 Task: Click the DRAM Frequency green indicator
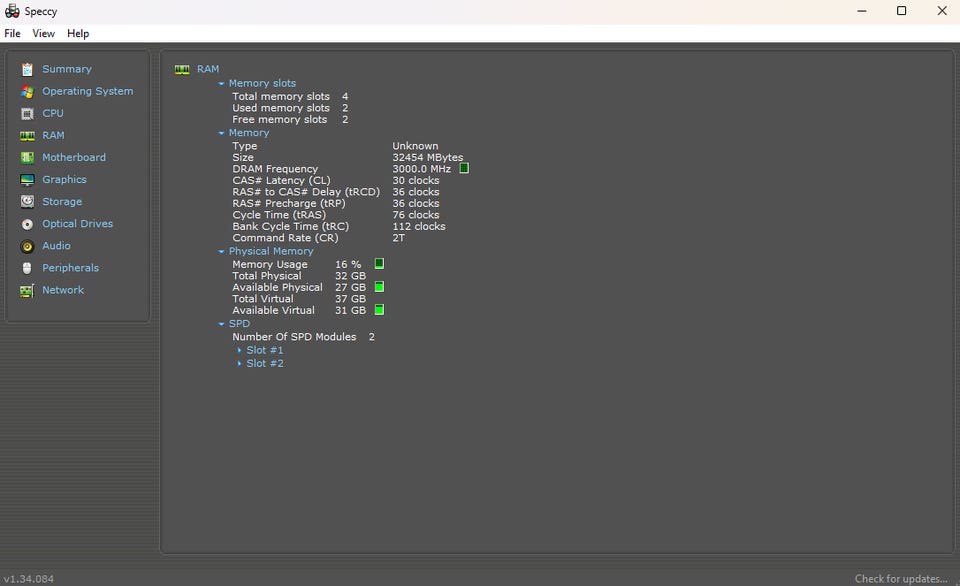464,168
